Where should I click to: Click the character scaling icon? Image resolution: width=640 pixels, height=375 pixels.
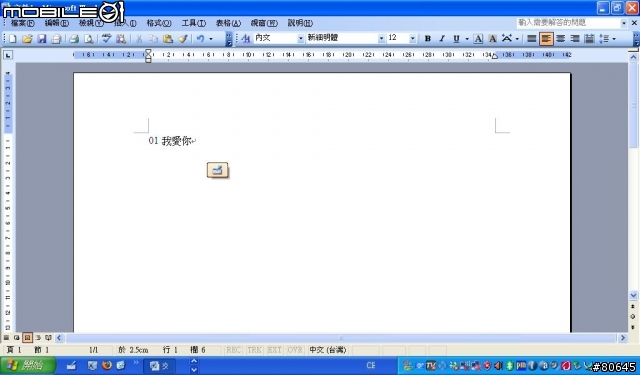click(x=507, y=38)
